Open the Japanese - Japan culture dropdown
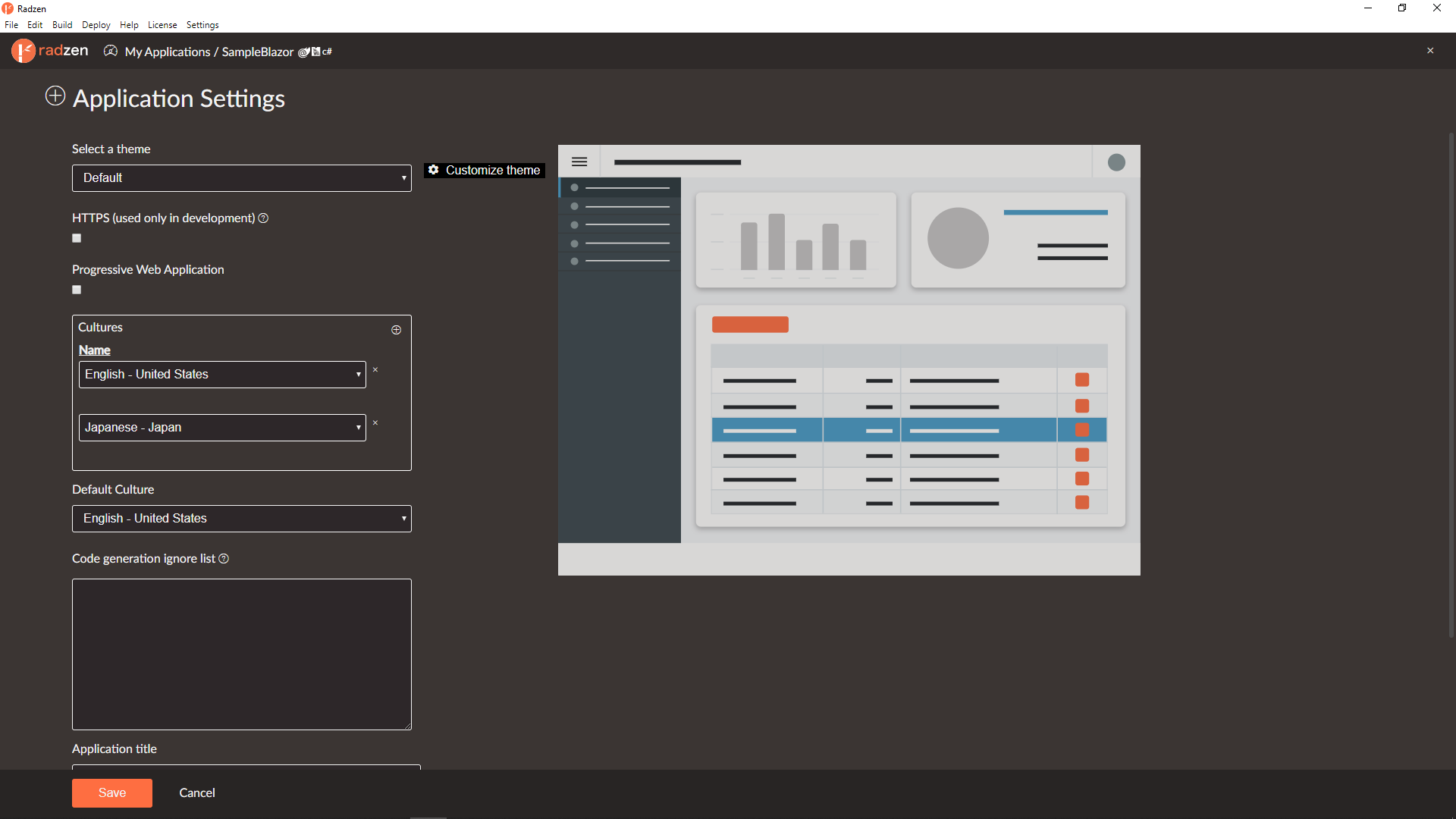This screenshot has height=819, width=1456. 222,428
